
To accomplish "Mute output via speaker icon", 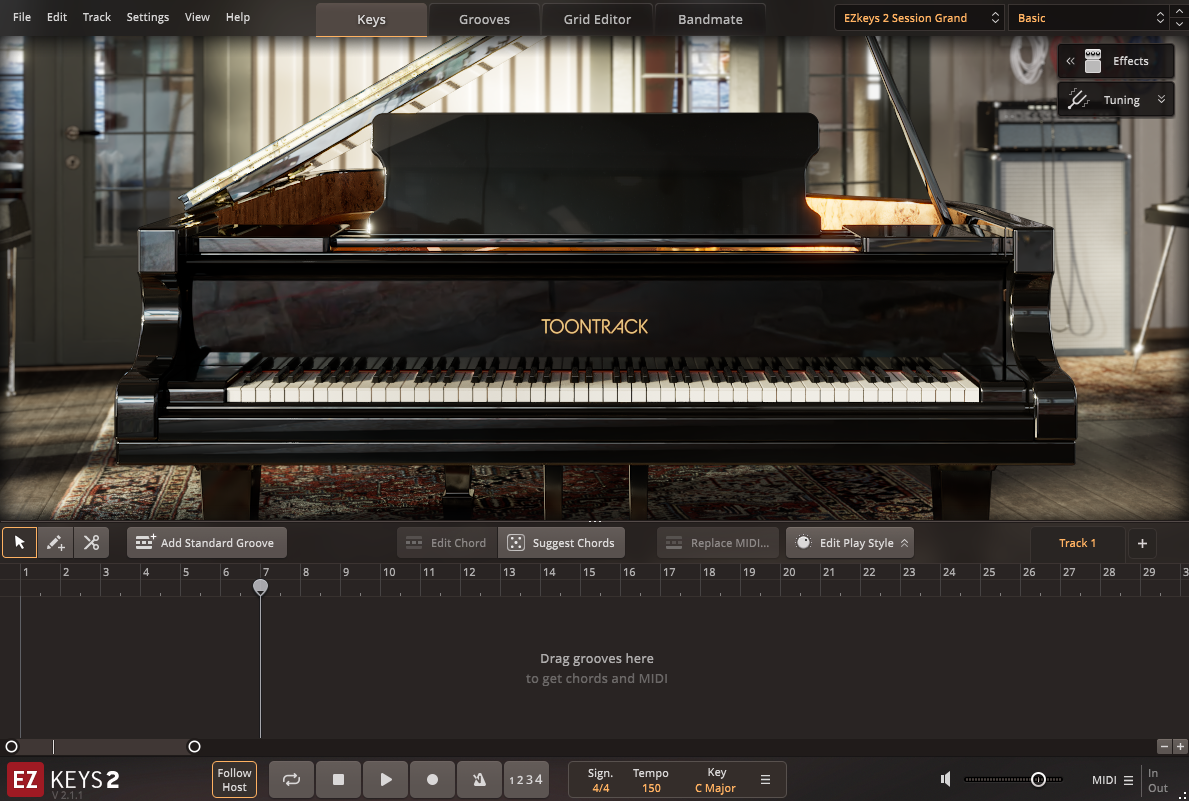I will [946, 779].
